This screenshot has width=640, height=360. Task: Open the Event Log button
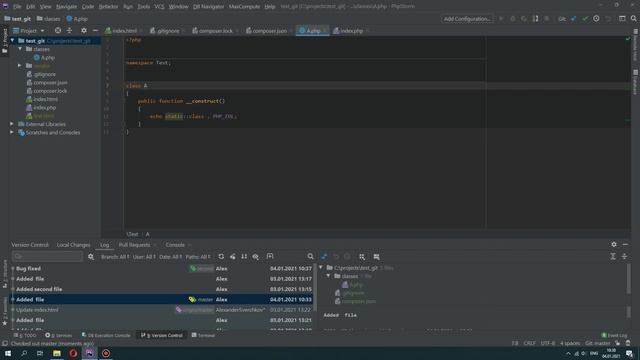coord(614,335)
